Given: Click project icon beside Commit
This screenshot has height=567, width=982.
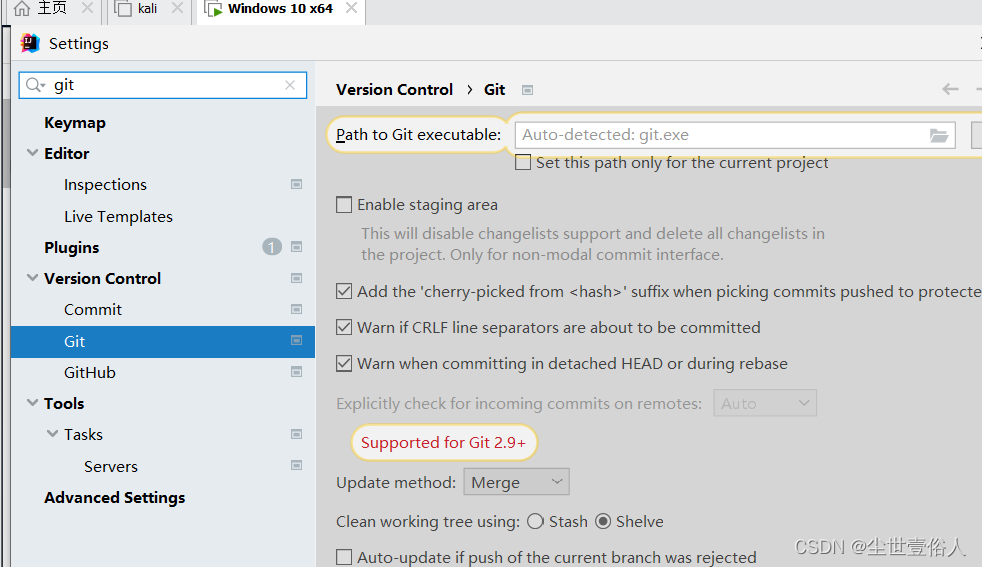Looking at the screenshot, I should tap(296, 309).
